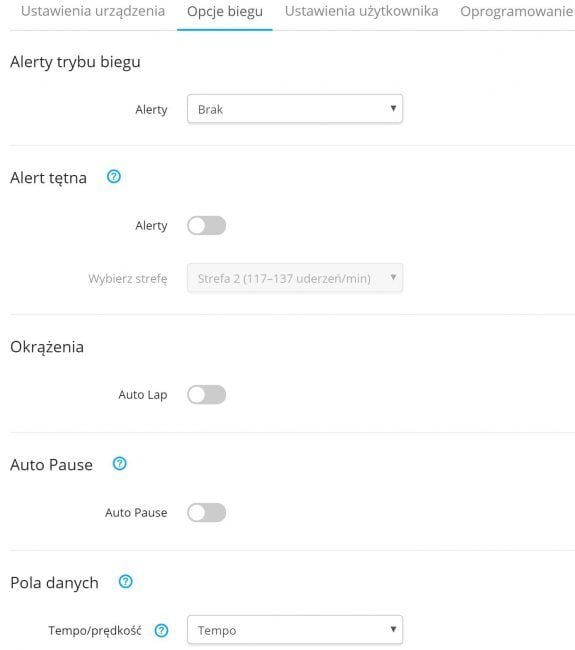Open the Wybierz strefę zone dropdown

[x=295, y=278]
